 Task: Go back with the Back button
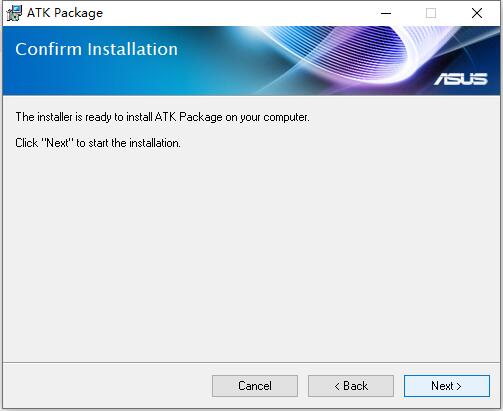coord(351,386)
